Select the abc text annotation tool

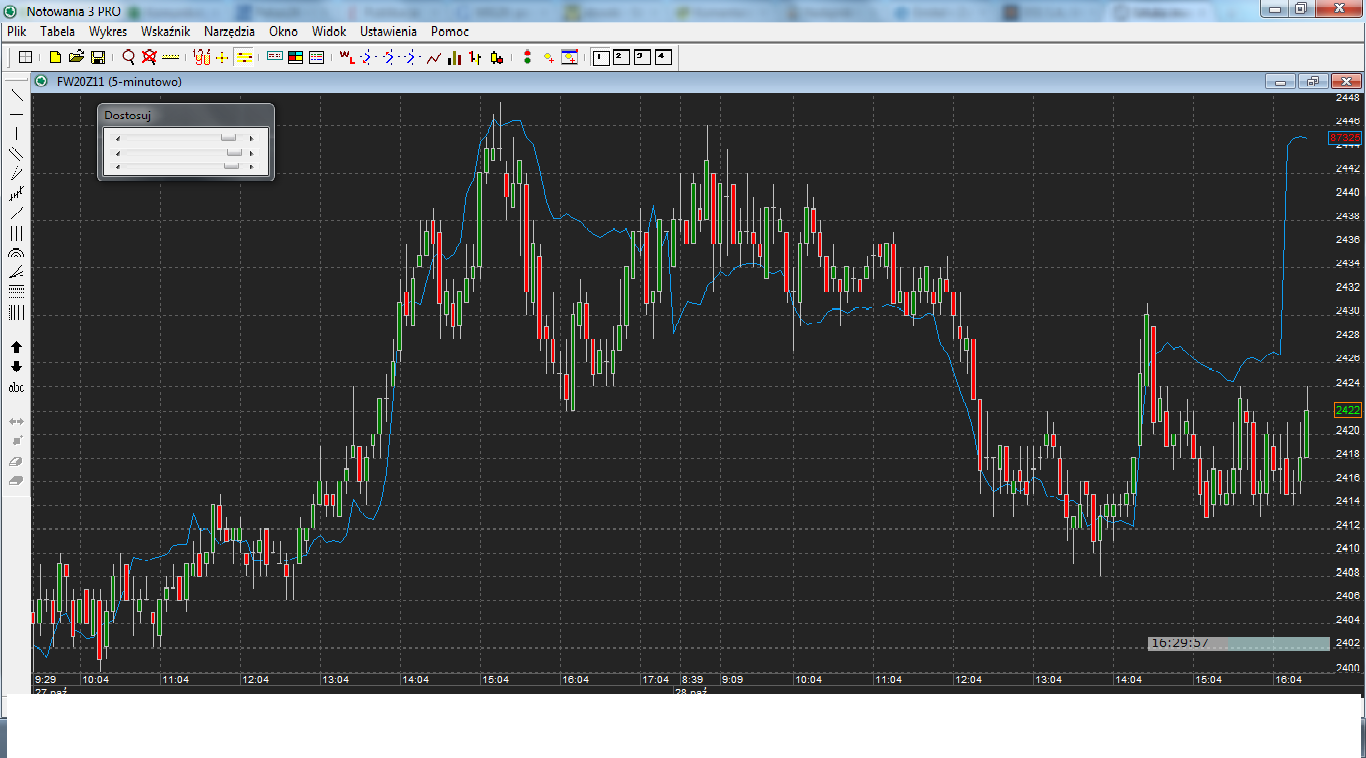(x=16, y=387)
